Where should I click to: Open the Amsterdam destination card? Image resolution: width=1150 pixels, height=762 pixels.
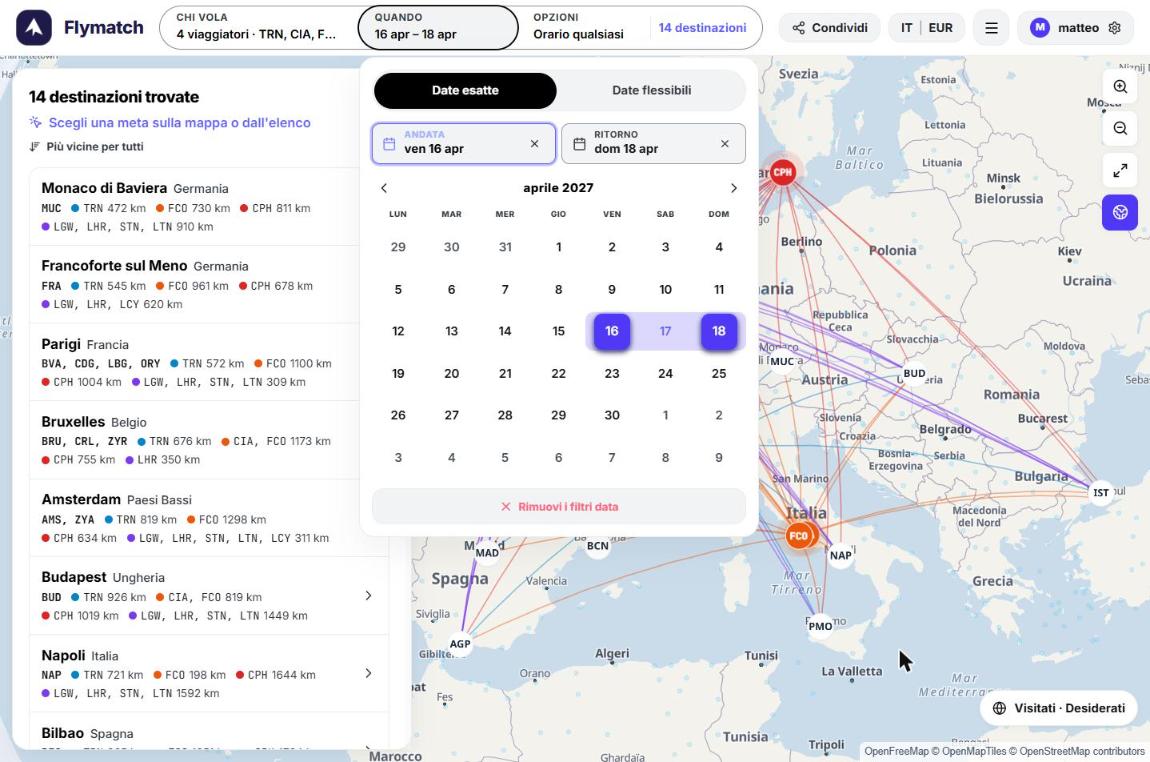coord(208,518)
